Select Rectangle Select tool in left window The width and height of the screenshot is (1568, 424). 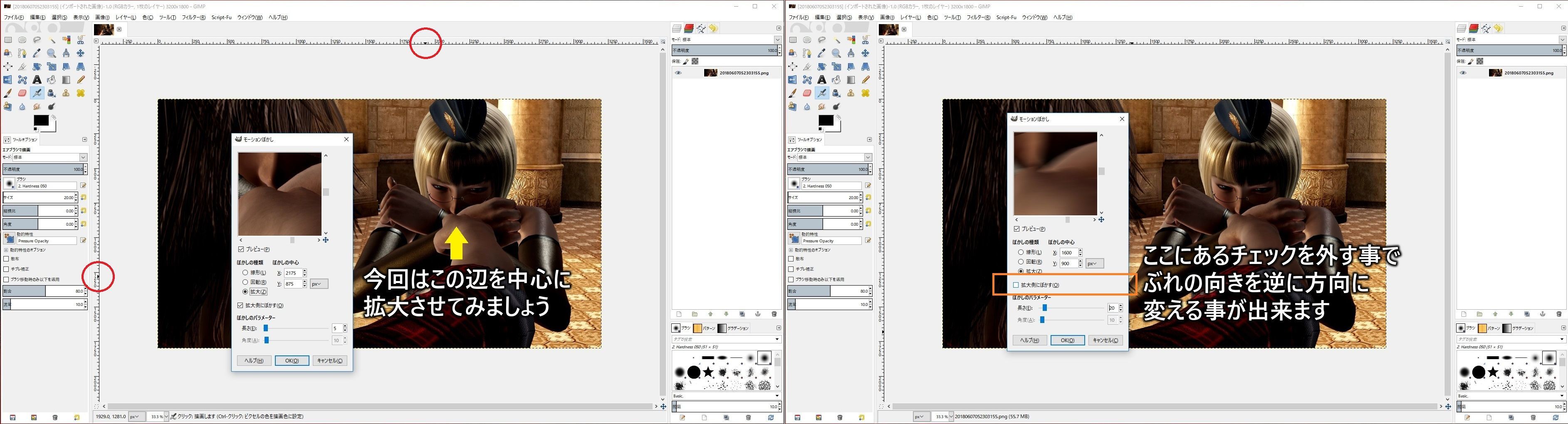(8, 40)
